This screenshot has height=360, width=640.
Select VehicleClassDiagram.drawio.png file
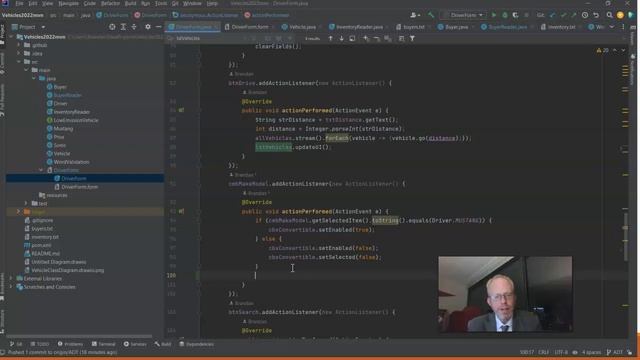(x=67, y=270)
